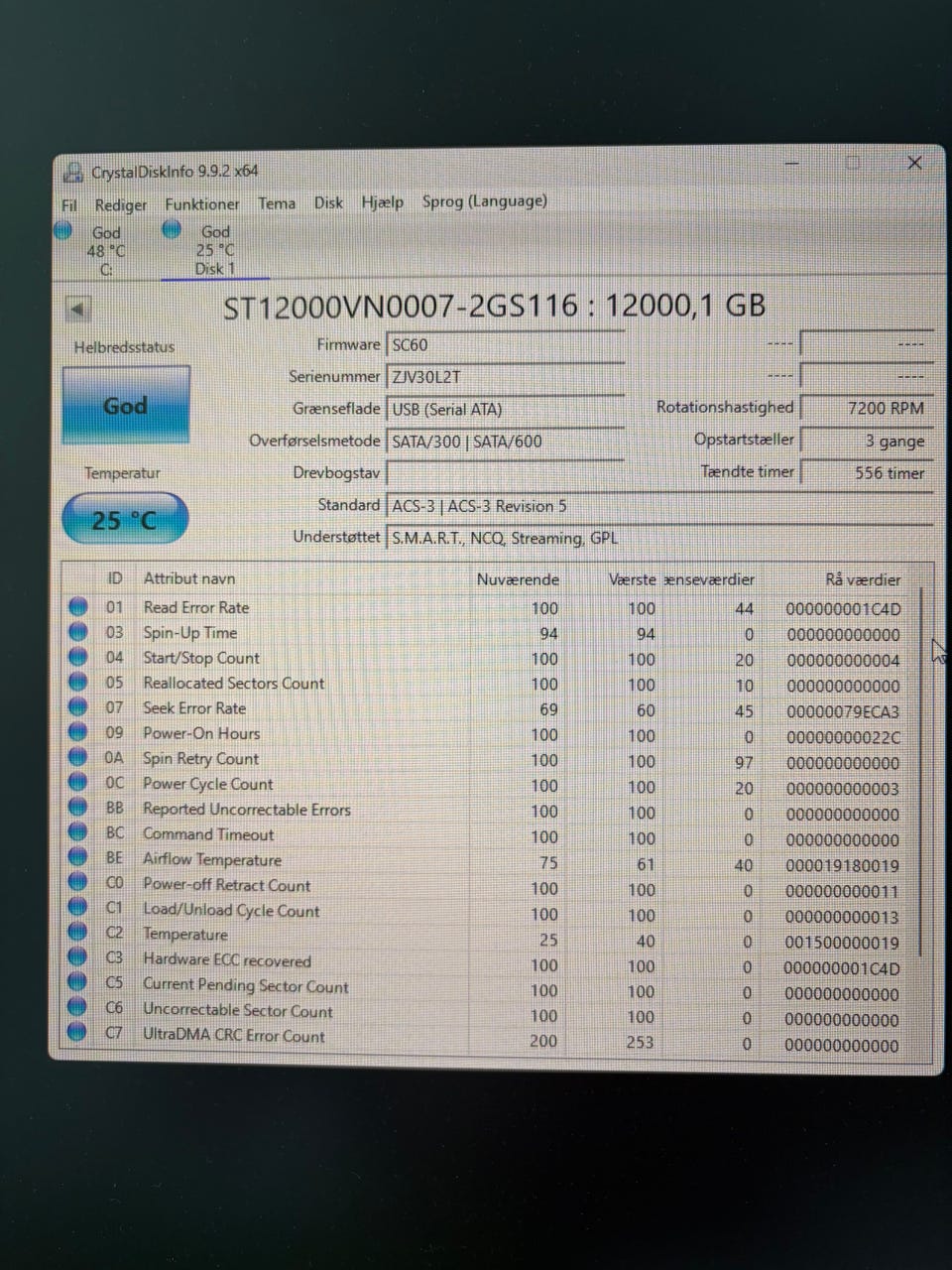The image size is (952, 1270).
Task: Click status dot for Current Pending Sector Count
Action: [77, 983]
